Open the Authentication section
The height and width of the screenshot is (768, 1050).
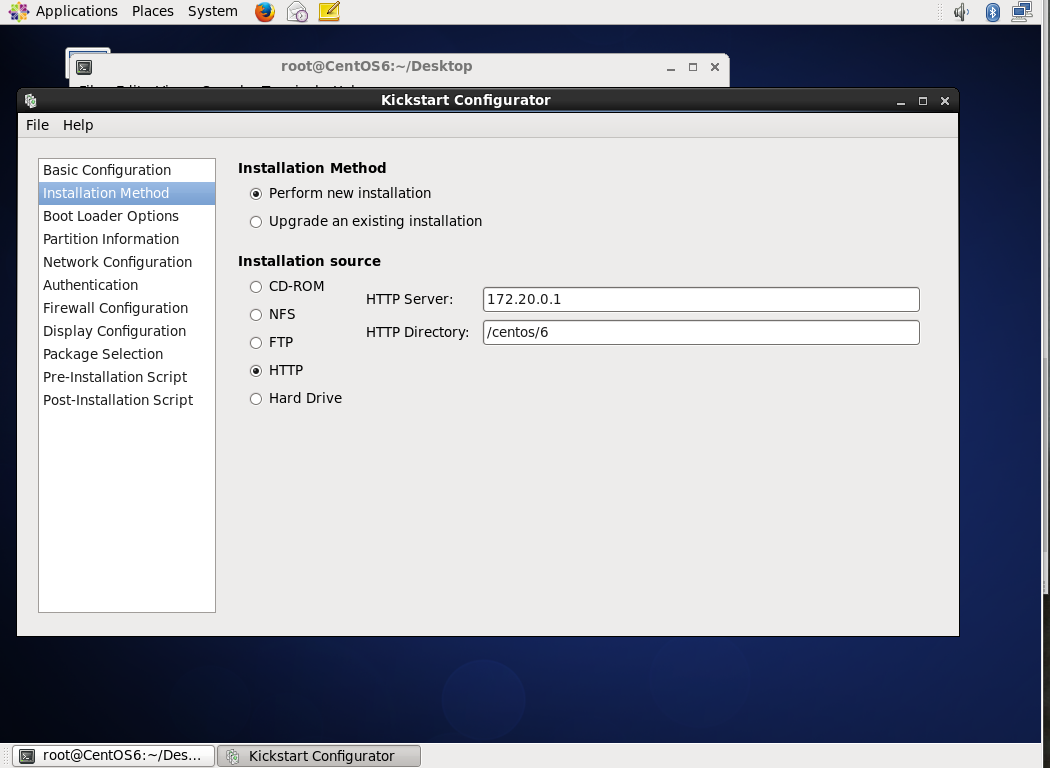click(x=127, y=285)
